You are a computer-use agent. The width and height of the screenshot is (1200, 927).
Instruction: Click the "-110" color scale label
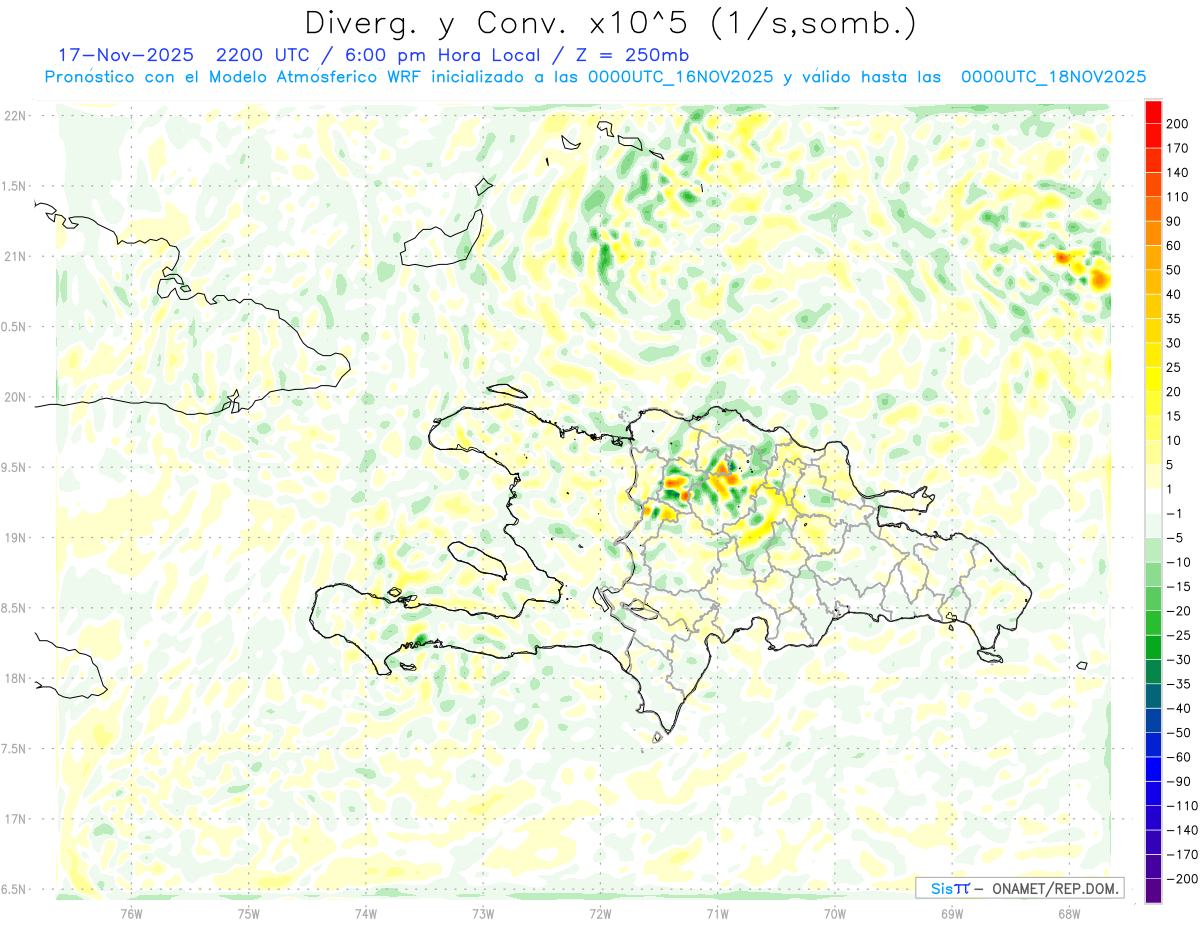pyautogui.click(x=1181, y=806)
